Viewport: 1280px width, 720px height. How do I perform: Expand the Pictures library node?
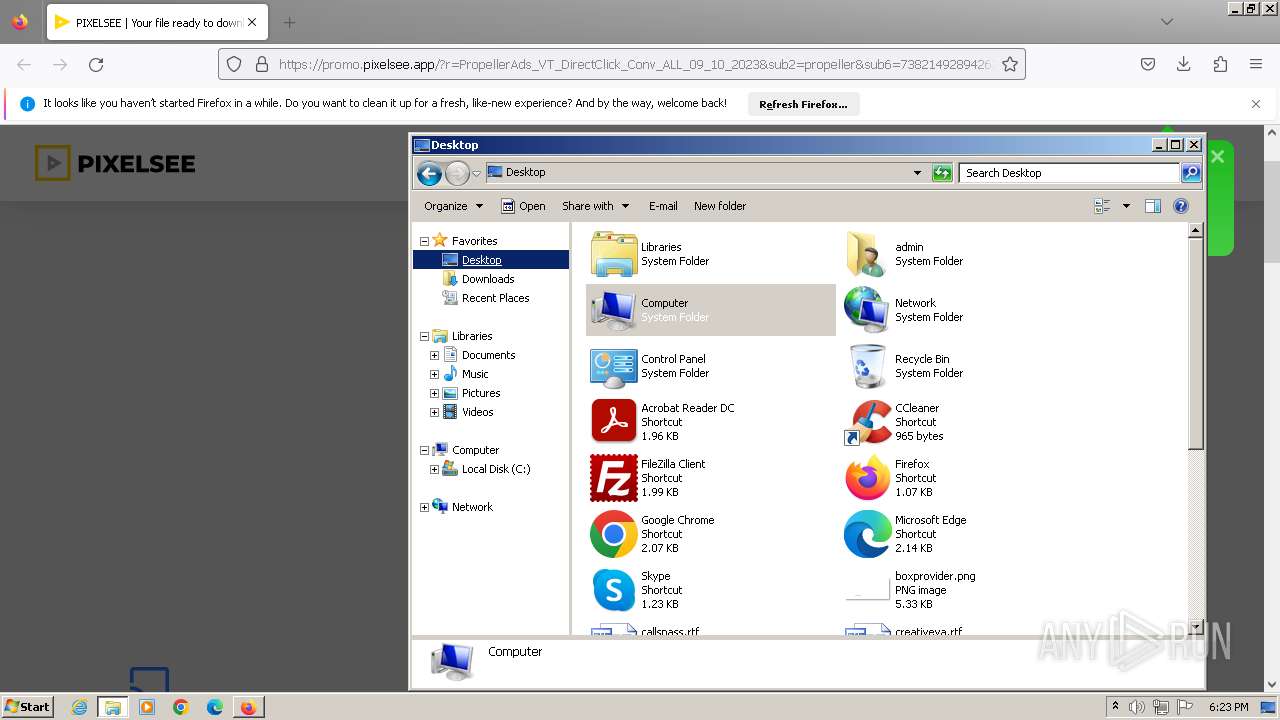point(434,393)
